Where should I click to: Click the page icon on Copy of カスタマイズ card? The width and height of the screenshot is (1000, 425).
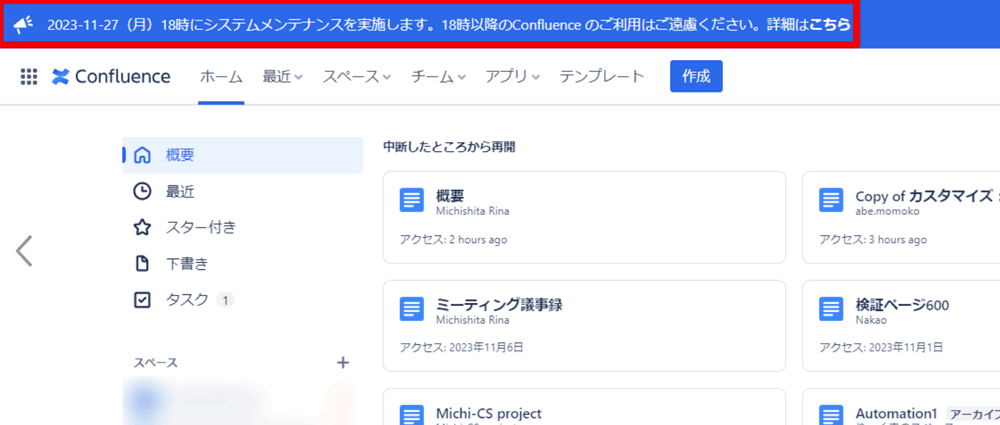pos(832,200)
